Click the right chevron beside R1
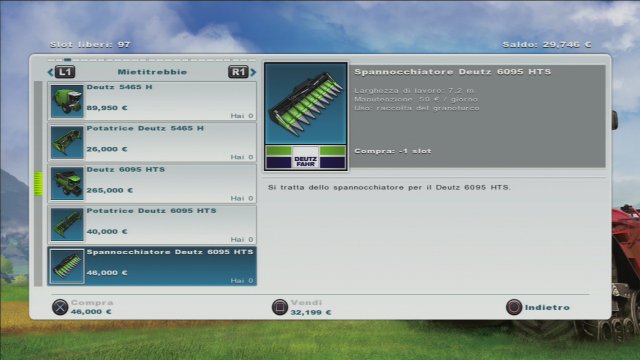Image resolution: width=640 pixels, height=360 pixels. coord(253,72)
